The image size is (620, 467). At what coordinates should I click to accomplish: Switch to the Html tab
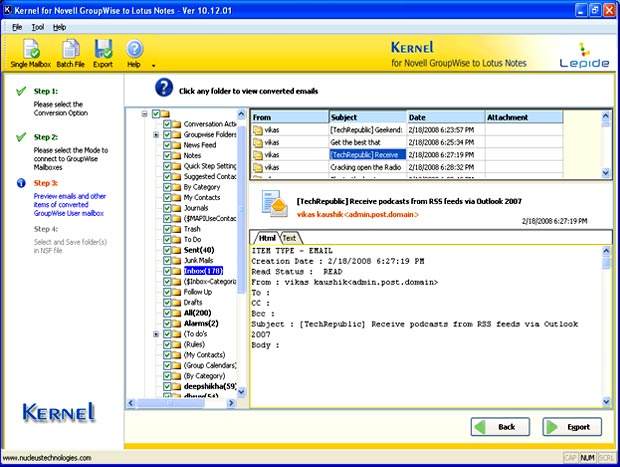(x=267, y=238)
